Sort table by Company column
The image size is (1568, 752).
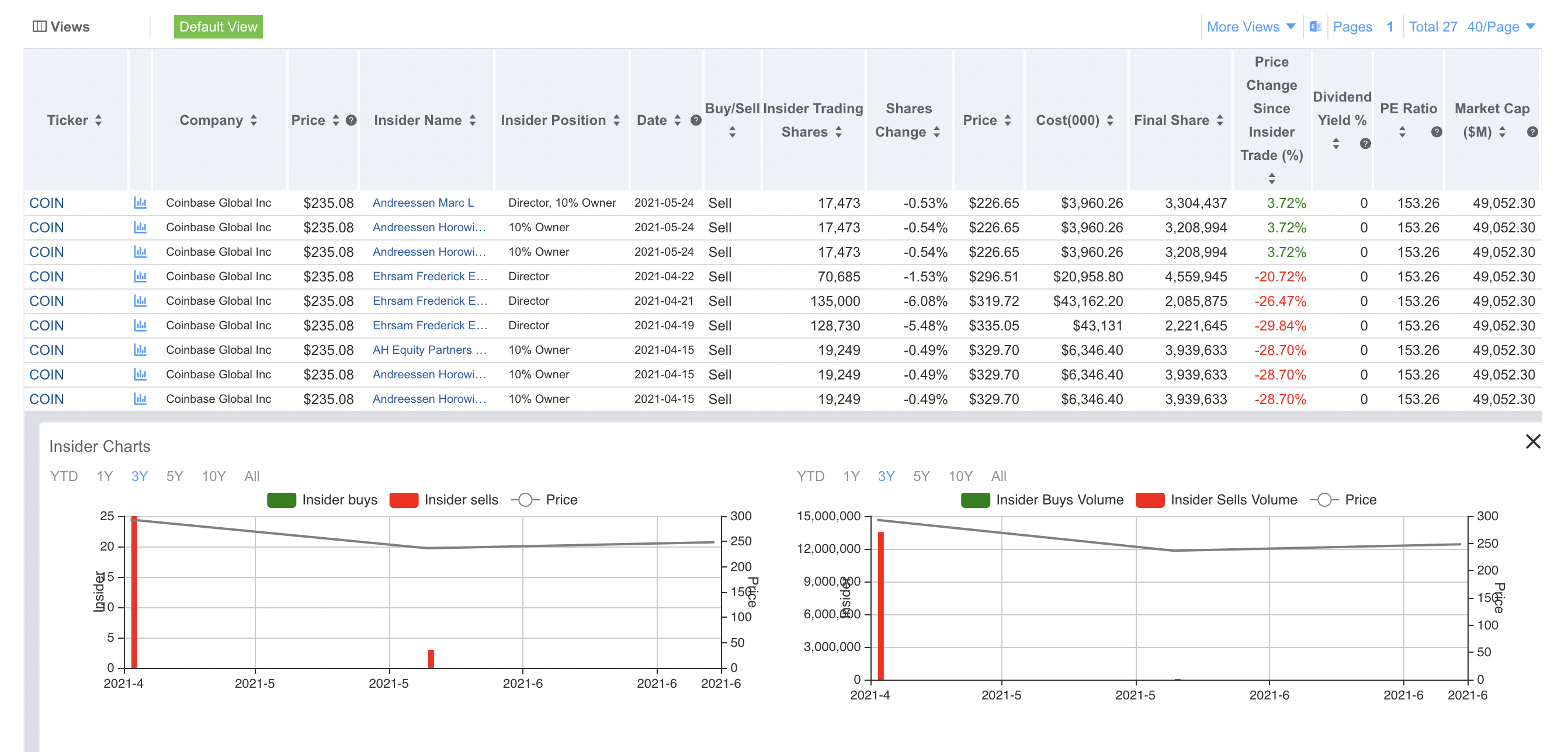pyautogui.click(x=254, y=120)
